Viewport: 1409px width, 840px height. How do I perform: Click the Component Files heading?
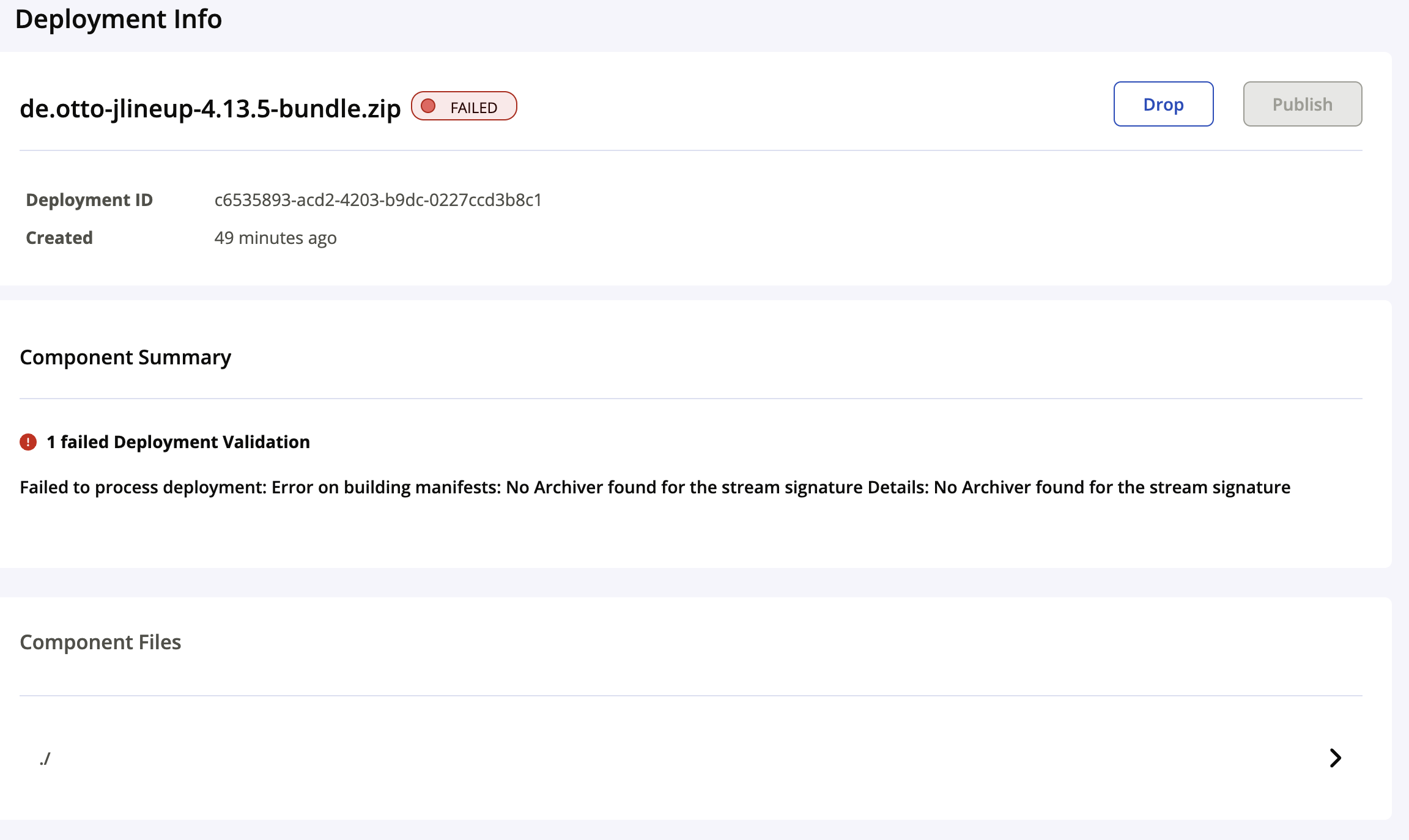[x=100, y=642]
